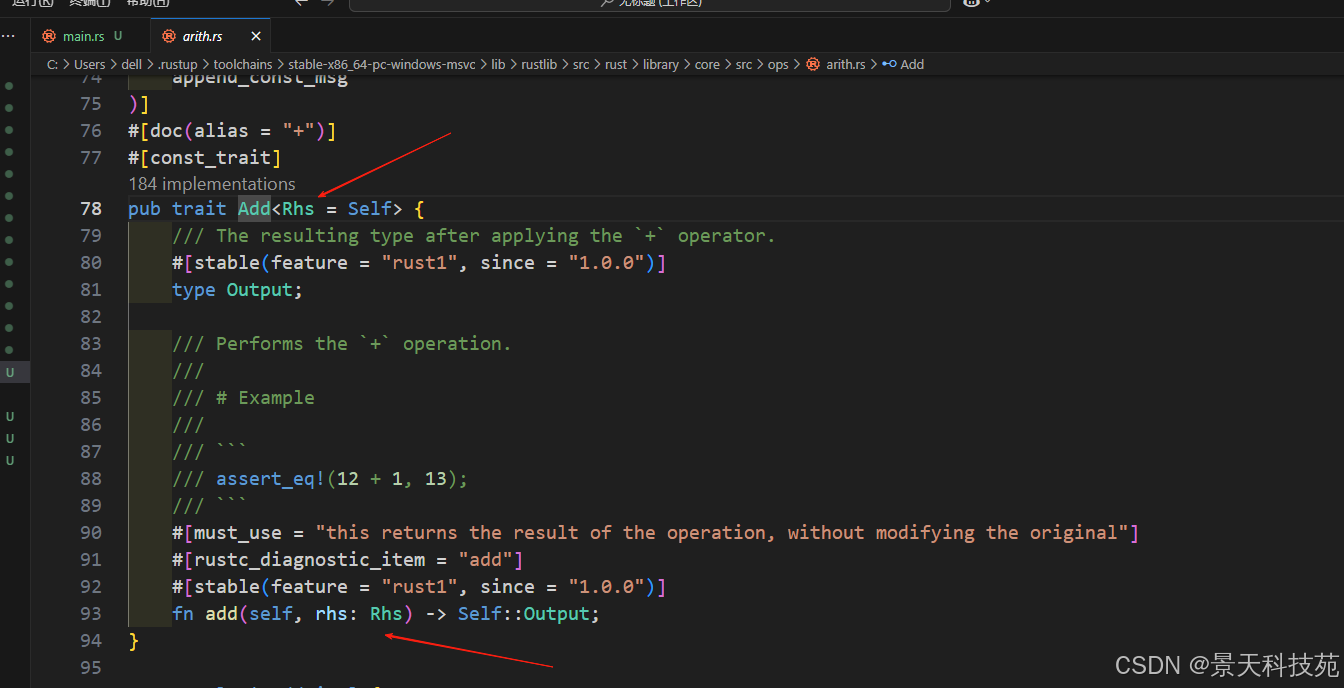The image size is (1344, 688).
Task: Click the Rust file icon on arith.rs tab
Action: 167,36
